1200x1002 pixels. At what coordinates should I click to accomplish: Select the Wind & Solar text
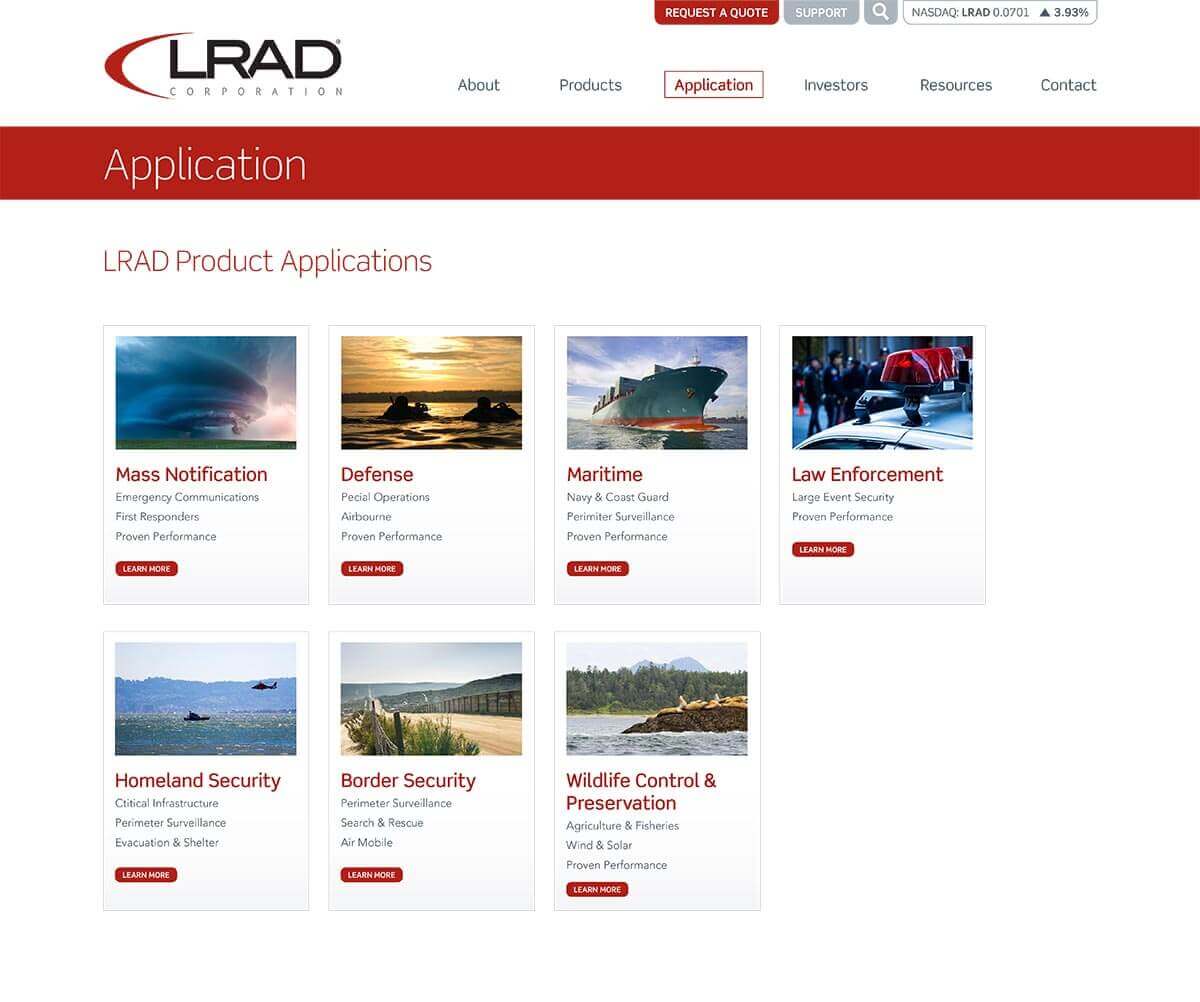599,846
